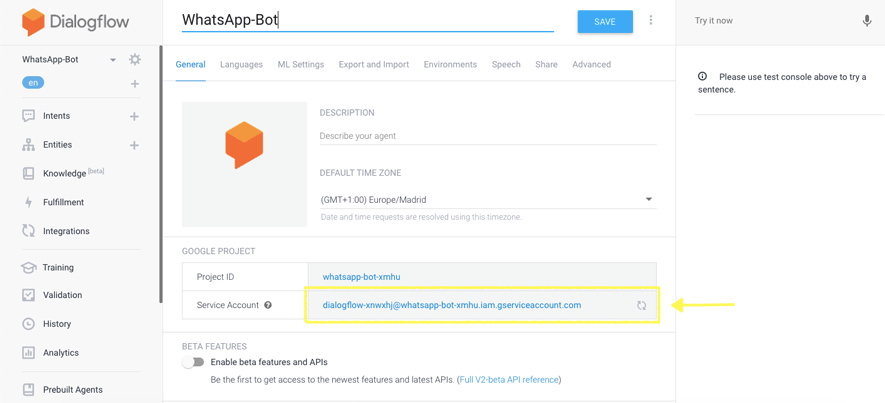Click the Dialogflow logo
885x403 pixels.
pyautogui.click(x=76, y=23)
